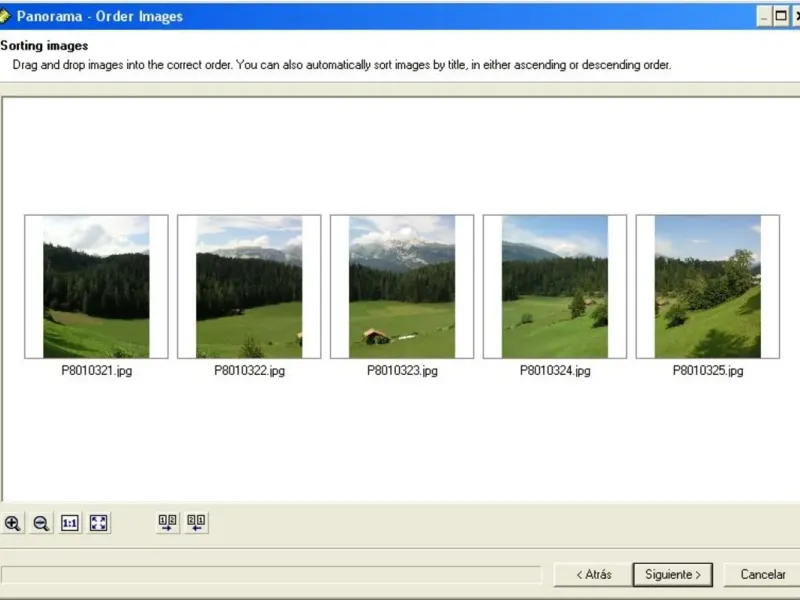The image size is (800, 600).
Task: Click the P8010324.jpg file name label
Action: coord(555,371)
